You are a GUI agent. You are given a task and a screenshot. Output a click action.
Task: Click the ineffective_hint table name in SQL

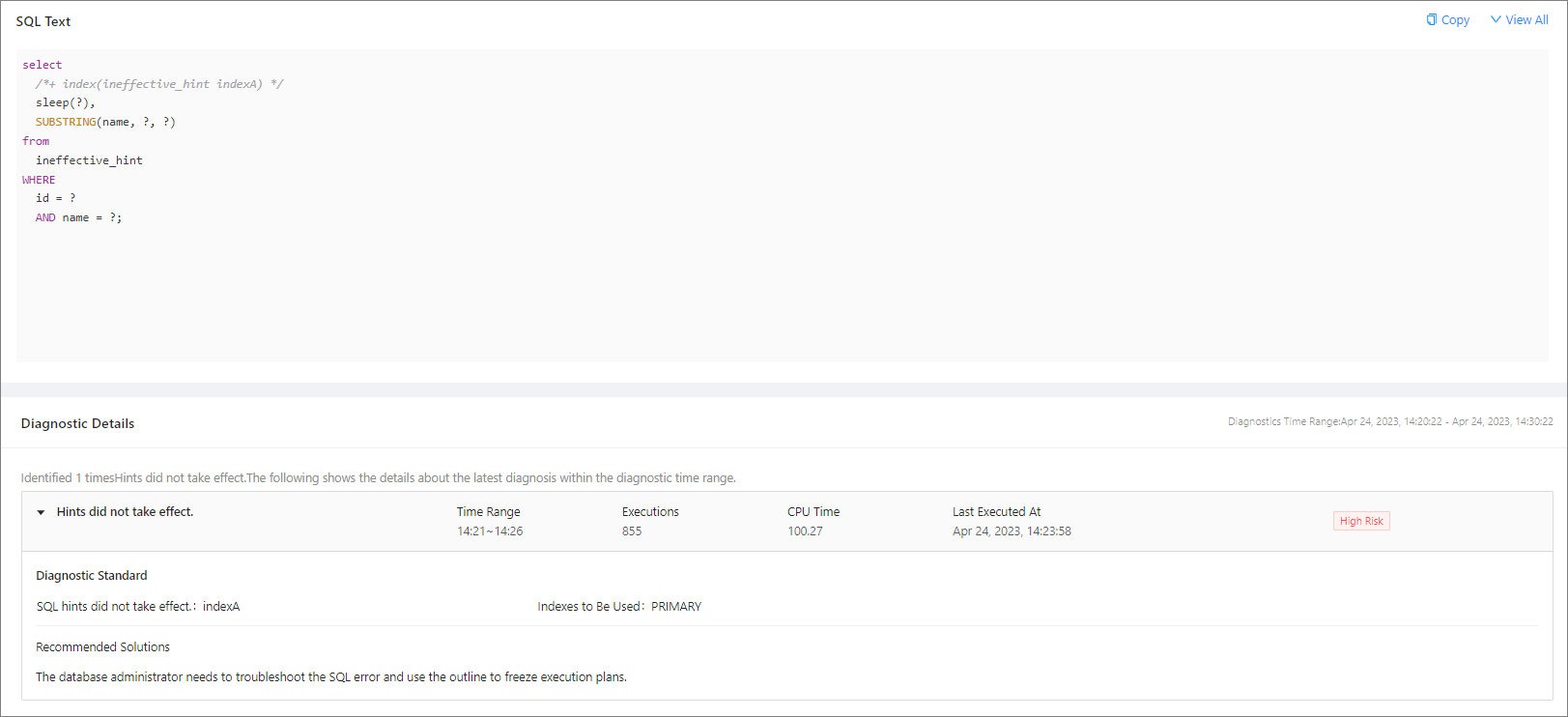(89, 160)
